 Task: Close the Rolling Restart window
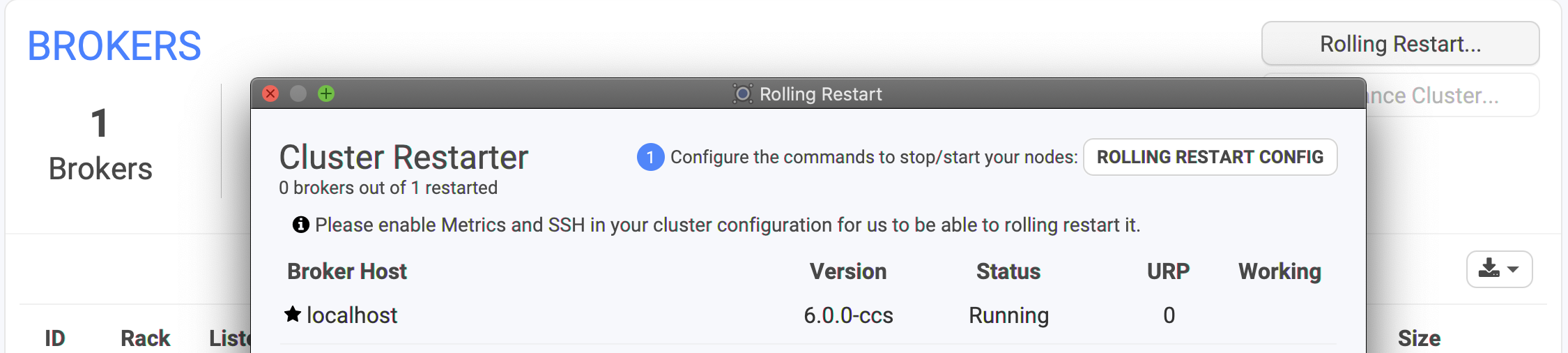point(270,93)
